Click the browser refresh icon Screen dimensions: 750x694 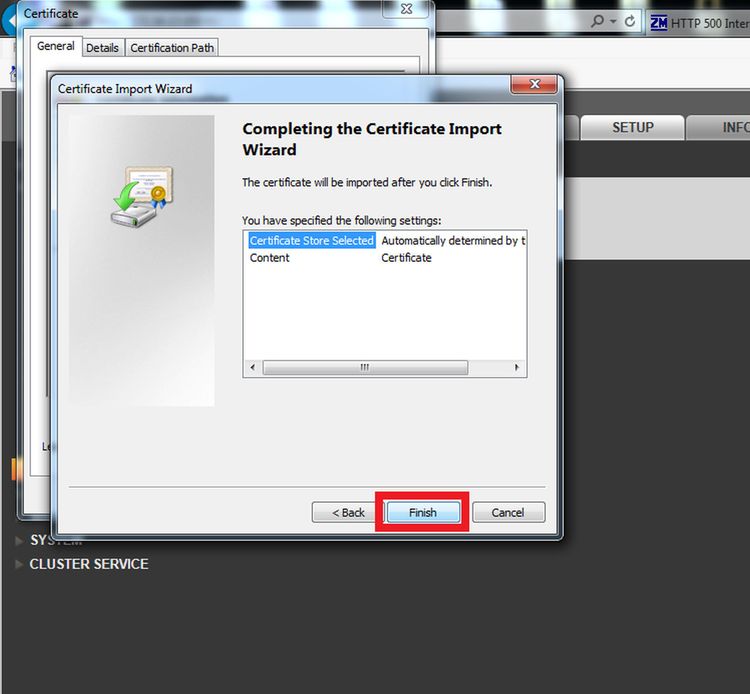pos(630,21)
